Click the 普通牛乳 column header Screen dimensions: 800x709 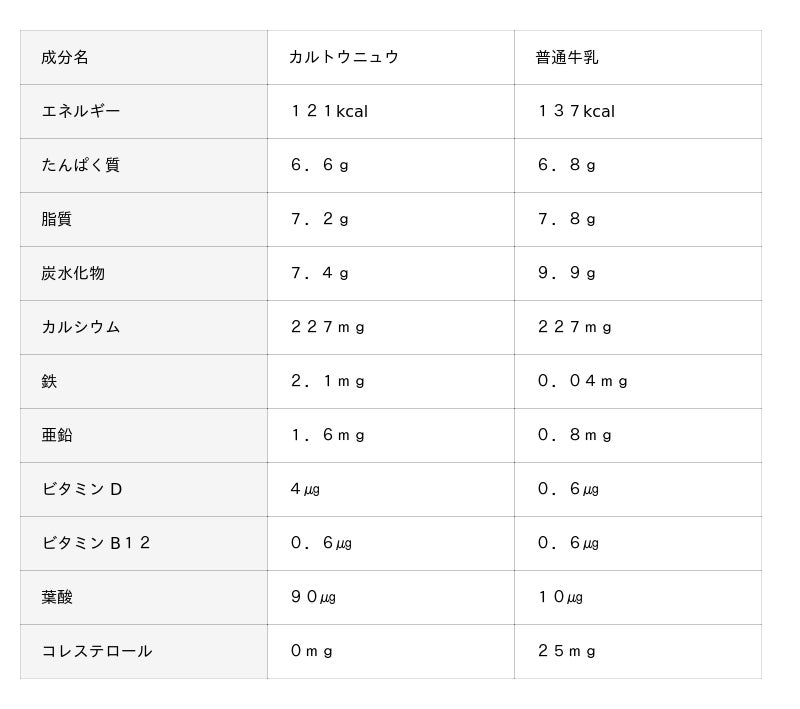[x=567, y=57]
